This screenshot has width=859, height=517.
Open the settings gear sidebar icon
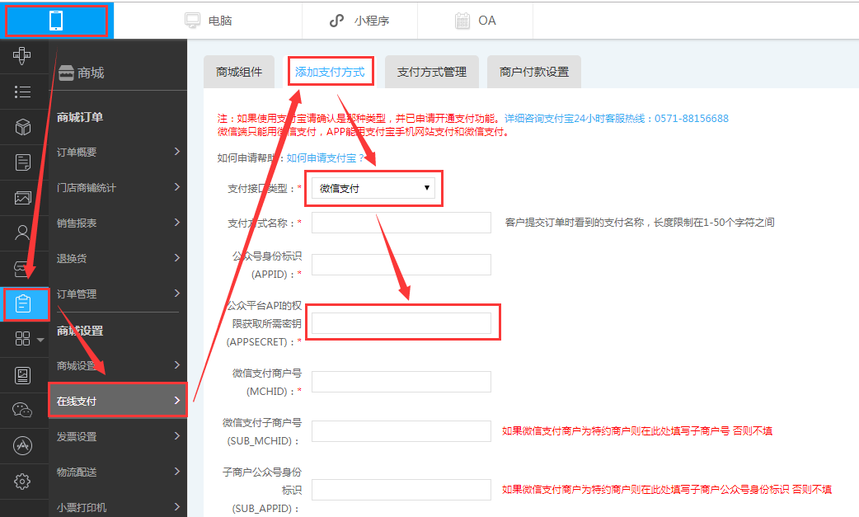pyautogui.click(x=22, y=481)
